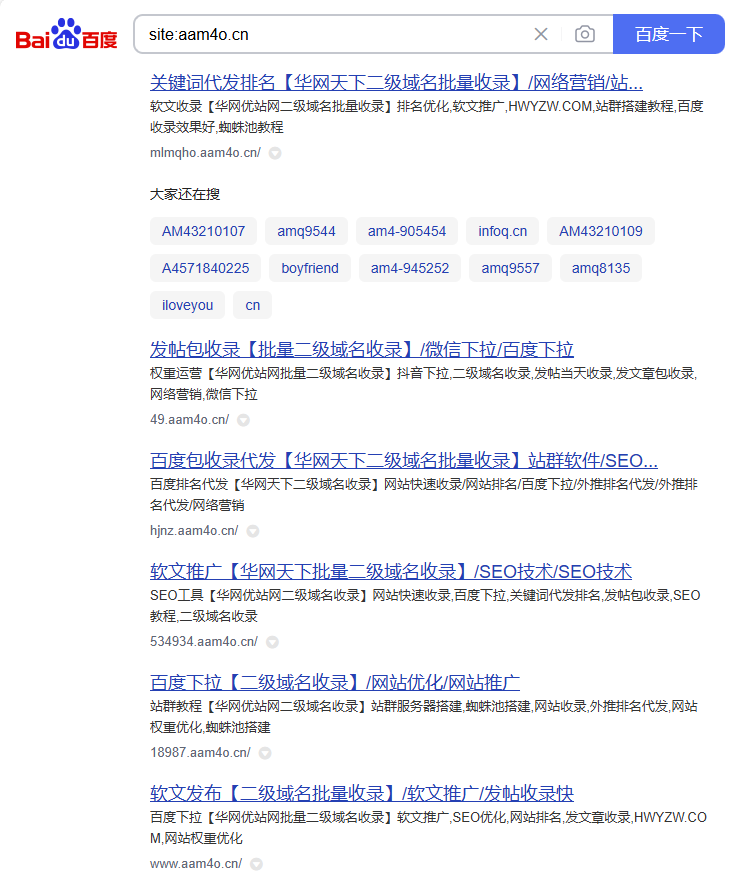The image size is (736, 891).
Task: Select related search AM43210107
Action: (203, 231)
